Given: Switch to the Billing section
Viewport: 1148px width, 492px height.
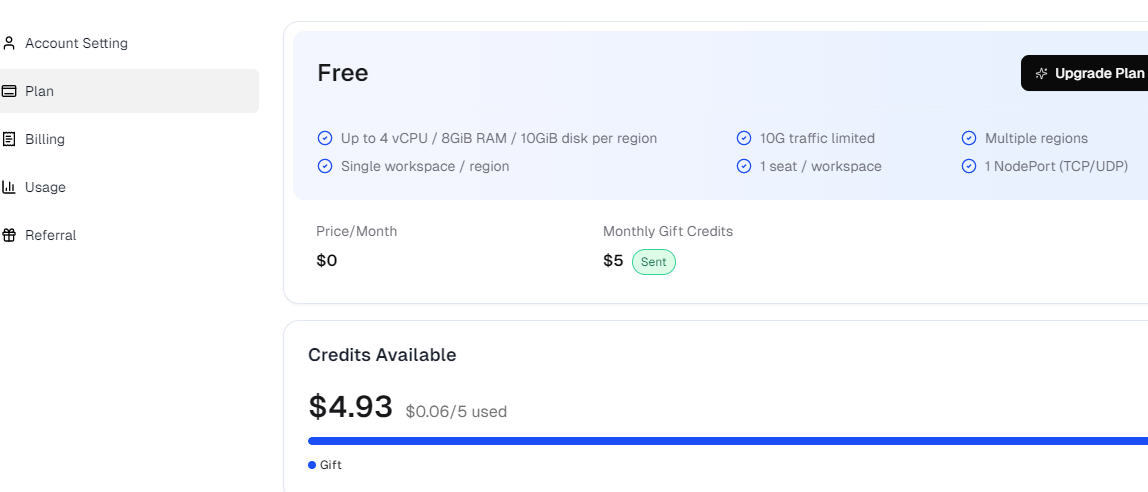Looking at the screenshot, I should tap(45, 139).
